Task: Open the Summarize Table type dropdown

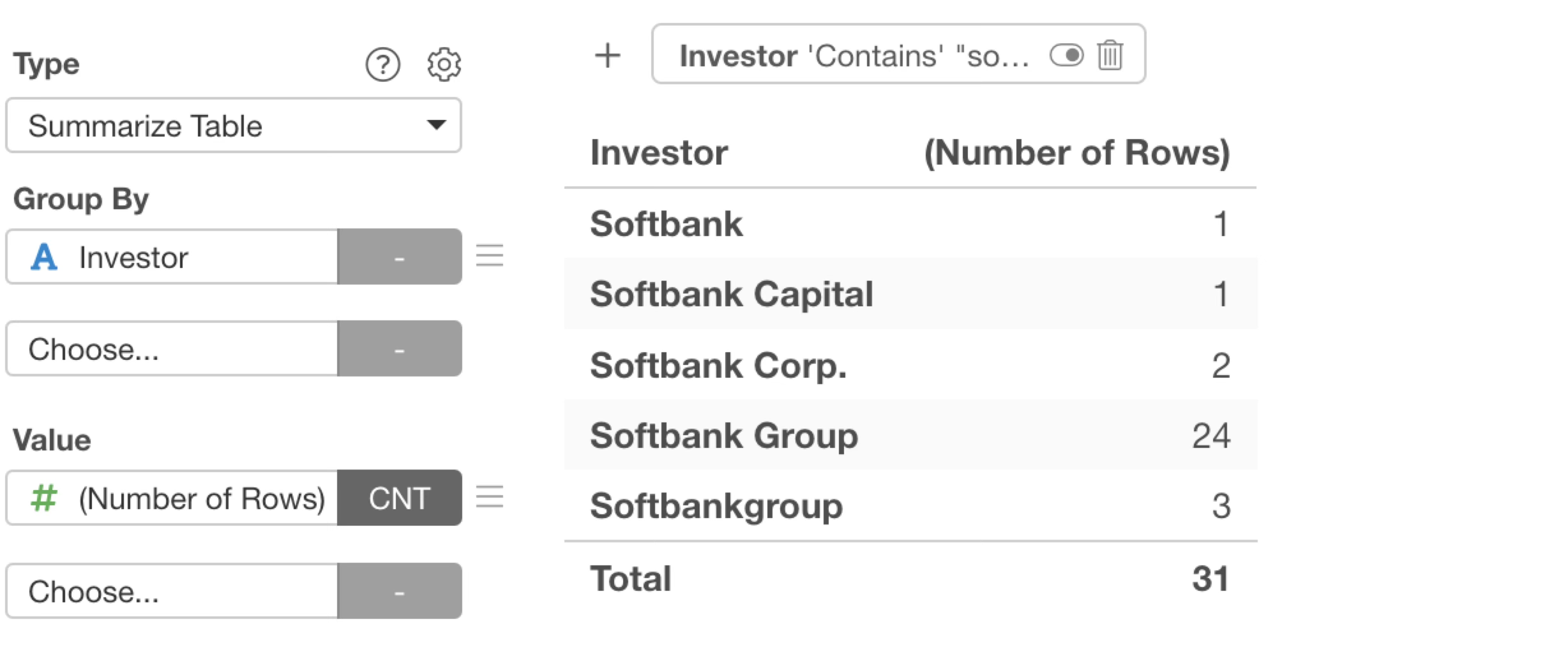Action: coord(233,126)
